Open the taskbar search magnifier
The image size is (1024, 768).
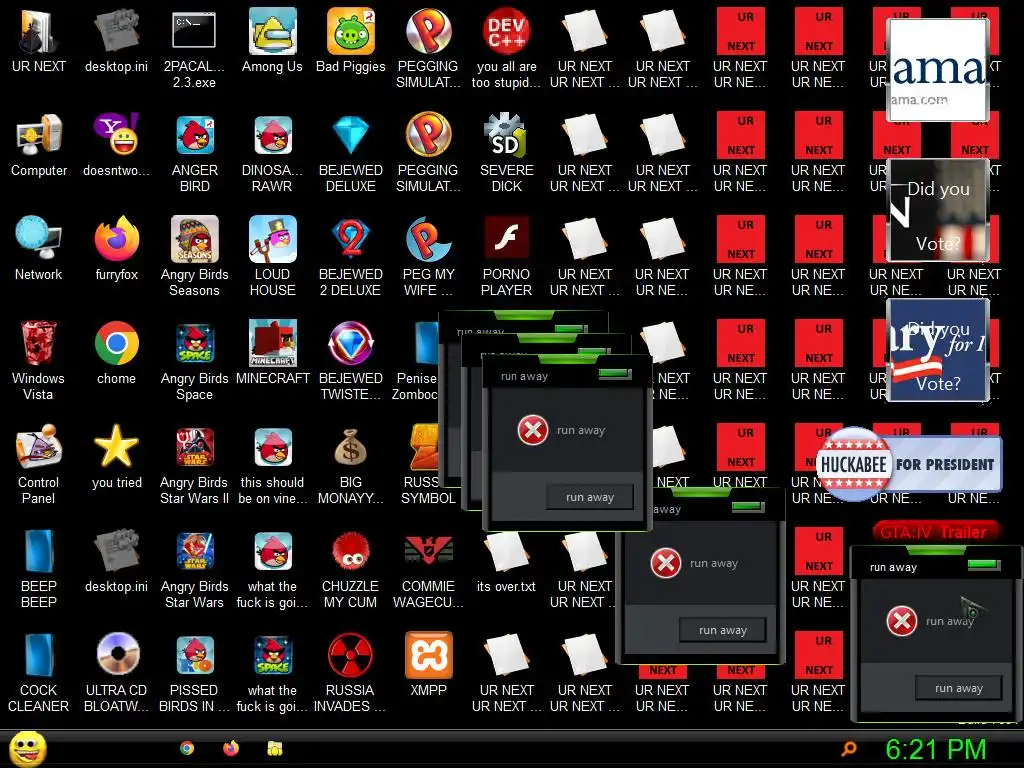pyautogui.click(x=849, y=748)
